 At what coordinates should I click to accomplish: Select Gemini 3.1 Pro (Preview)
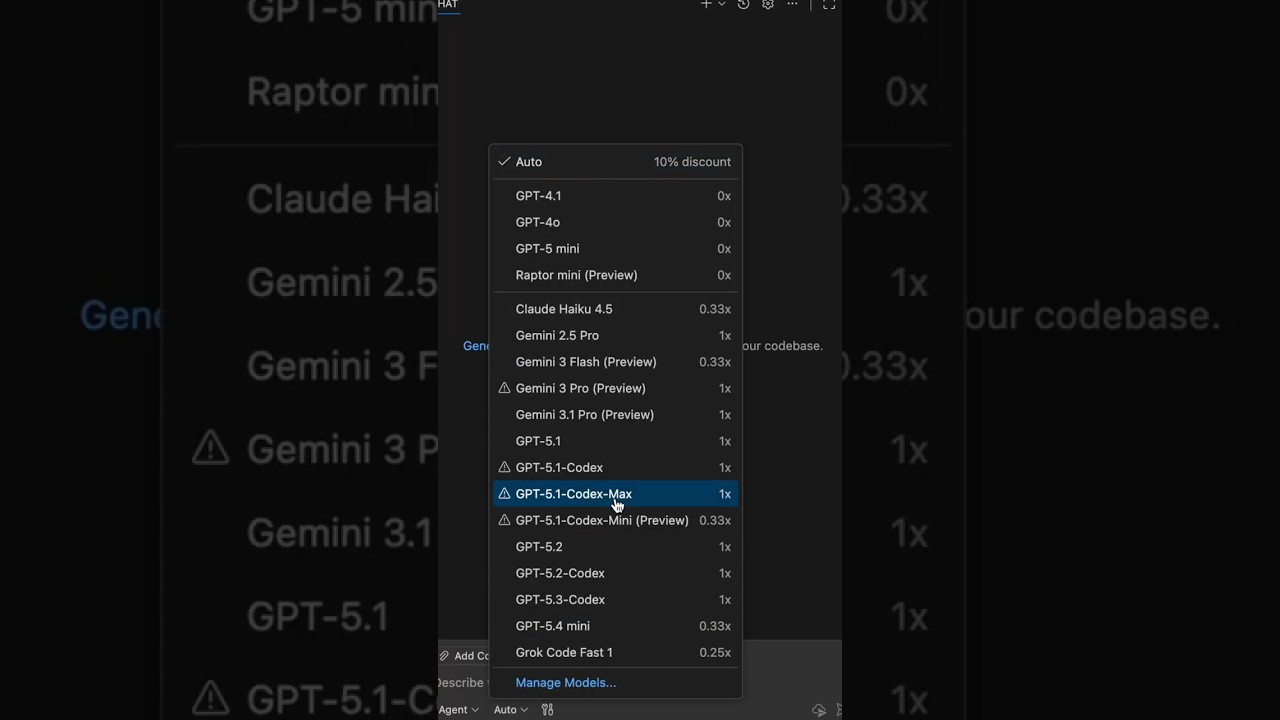tap(616, 415)
